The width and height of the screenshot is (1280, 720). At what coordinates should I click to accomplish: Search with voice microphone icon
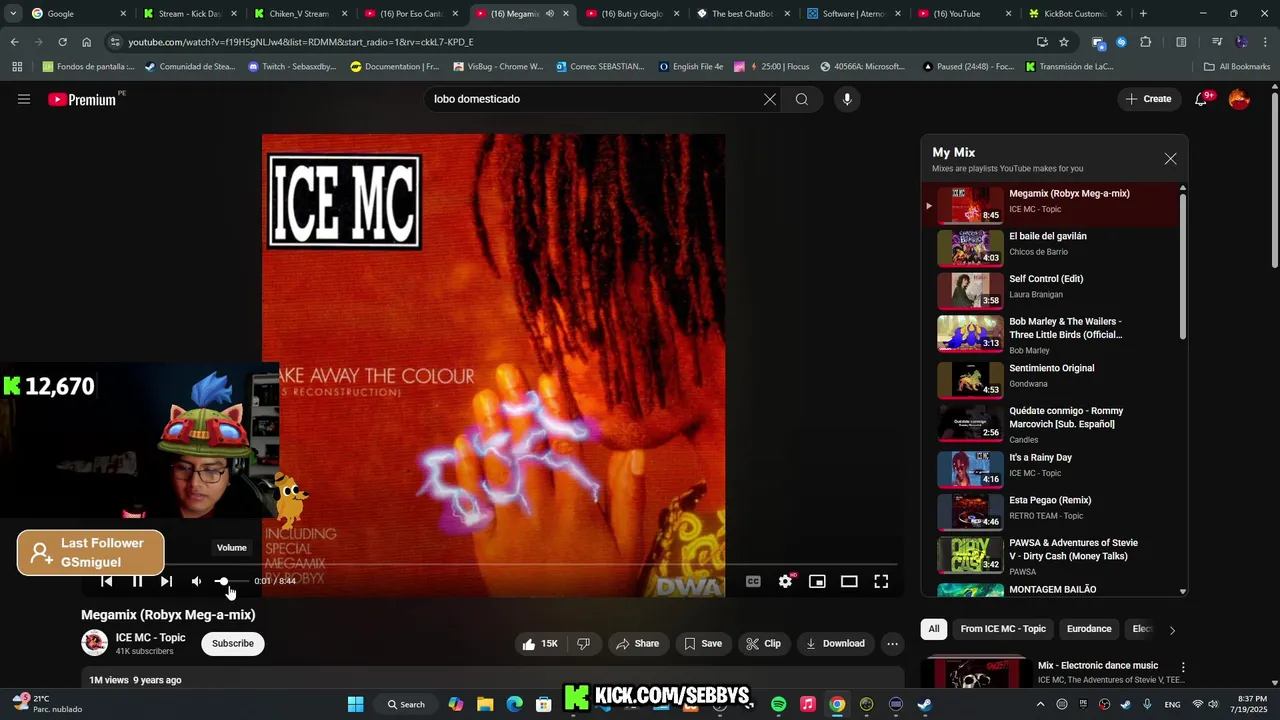(x=847, y=99)
